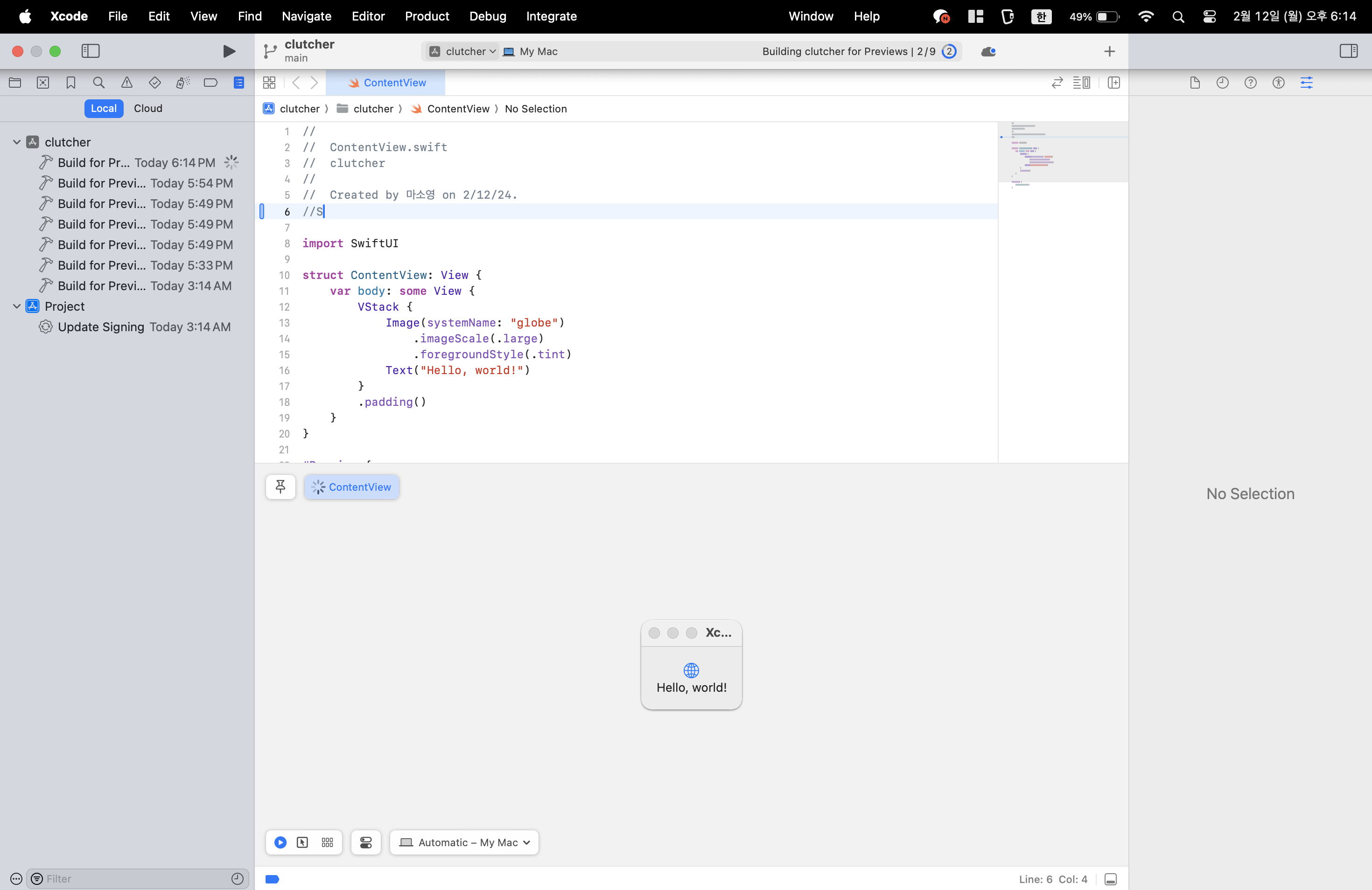Select the ContentView editor tab
The image size is (1372, 890).
click(x=385, y=83)
